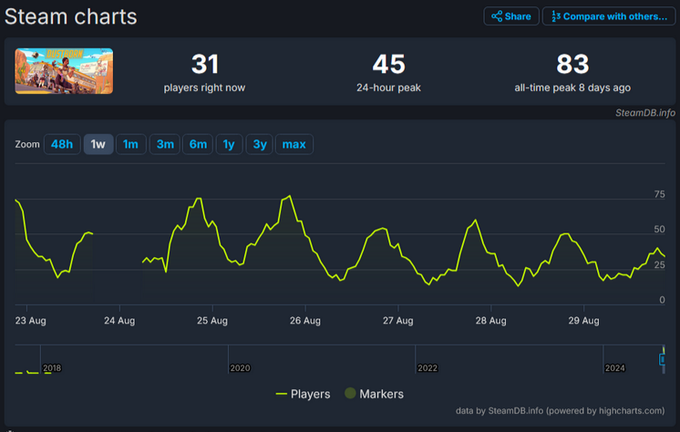The width and height of the screenshot is (680, 432).
Task: Click the game banner thumbnail
Action: (64, 71)
